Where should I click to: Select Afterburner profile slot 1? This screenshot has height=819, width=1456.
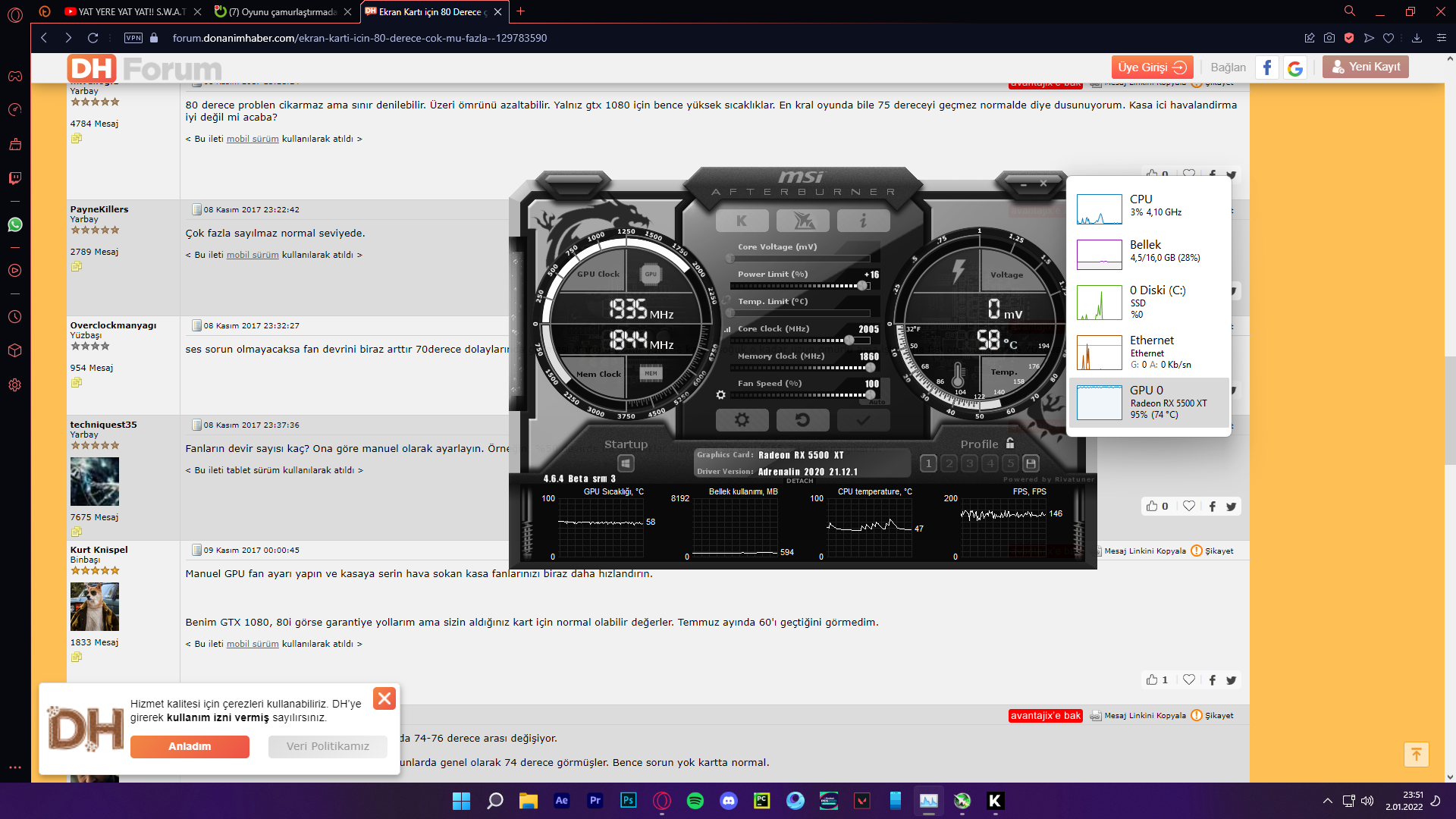[928, 463]
